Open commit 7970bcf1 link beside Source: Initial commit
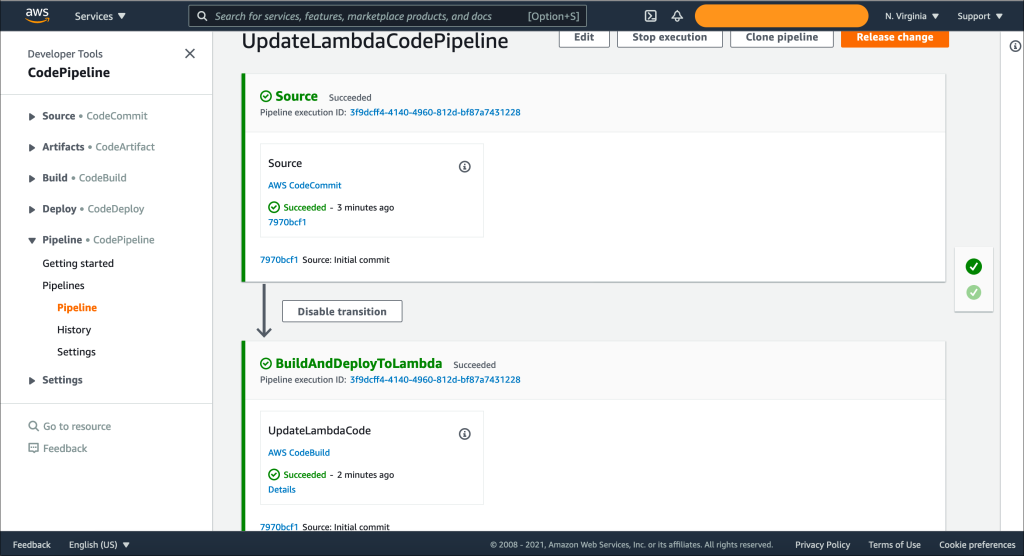The image size is (1024, 556). click(x=279, y=260)
